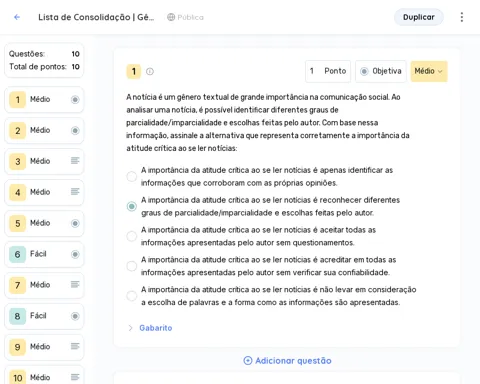The image size is (480, 384).
Task: Click the 'Total de pontos:' label
Action: tap(38, 67)
